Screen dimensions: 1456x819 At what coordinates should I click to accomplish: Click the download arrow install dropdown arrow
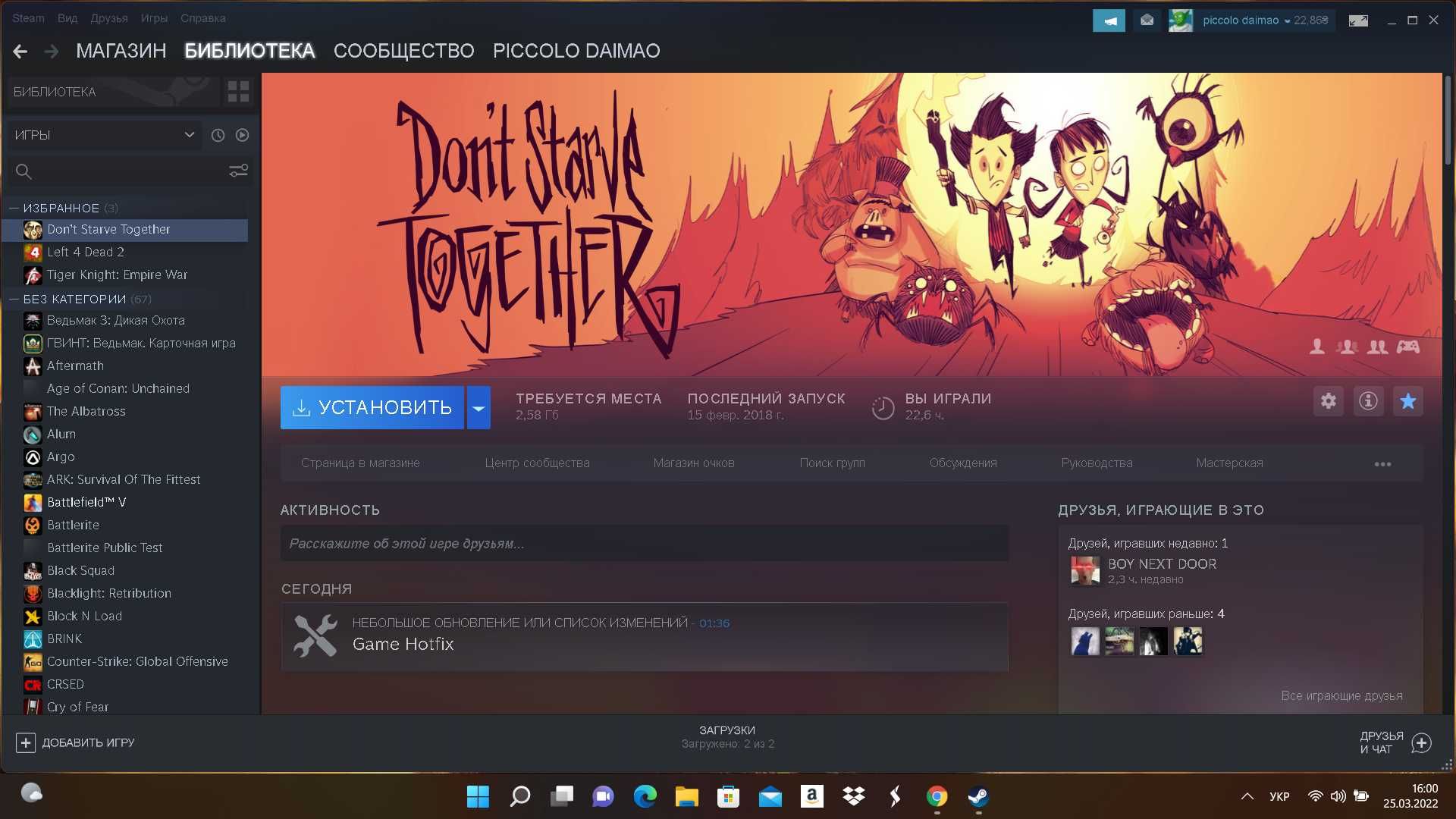click(x=479, y=406)
